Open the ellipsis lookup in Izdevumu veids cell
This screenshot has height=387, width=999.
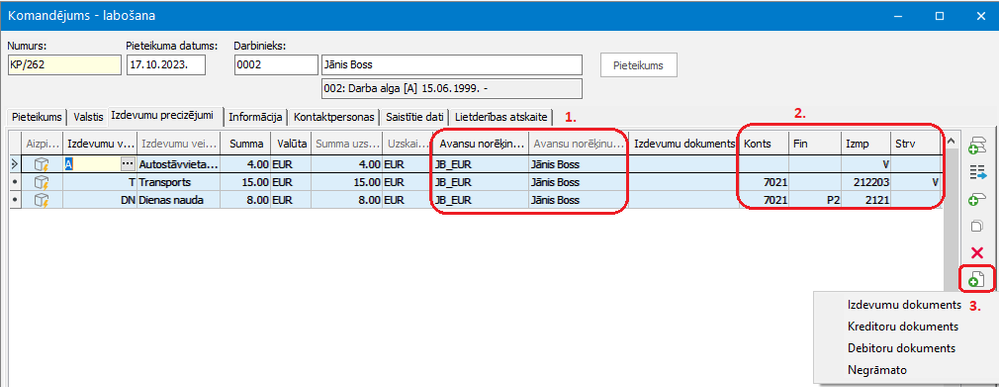pos(128,164)
